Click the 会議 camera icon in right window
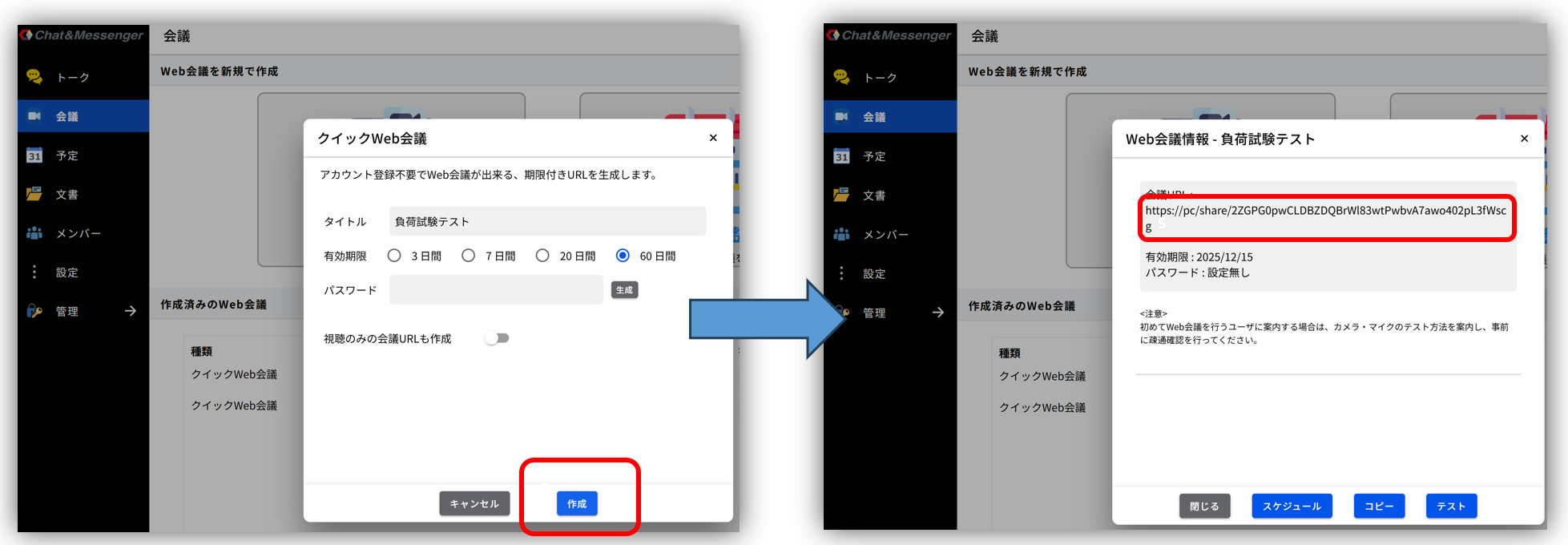Image resolution: width=1568 pixels, height=545 pixels. tap(841, 117)
